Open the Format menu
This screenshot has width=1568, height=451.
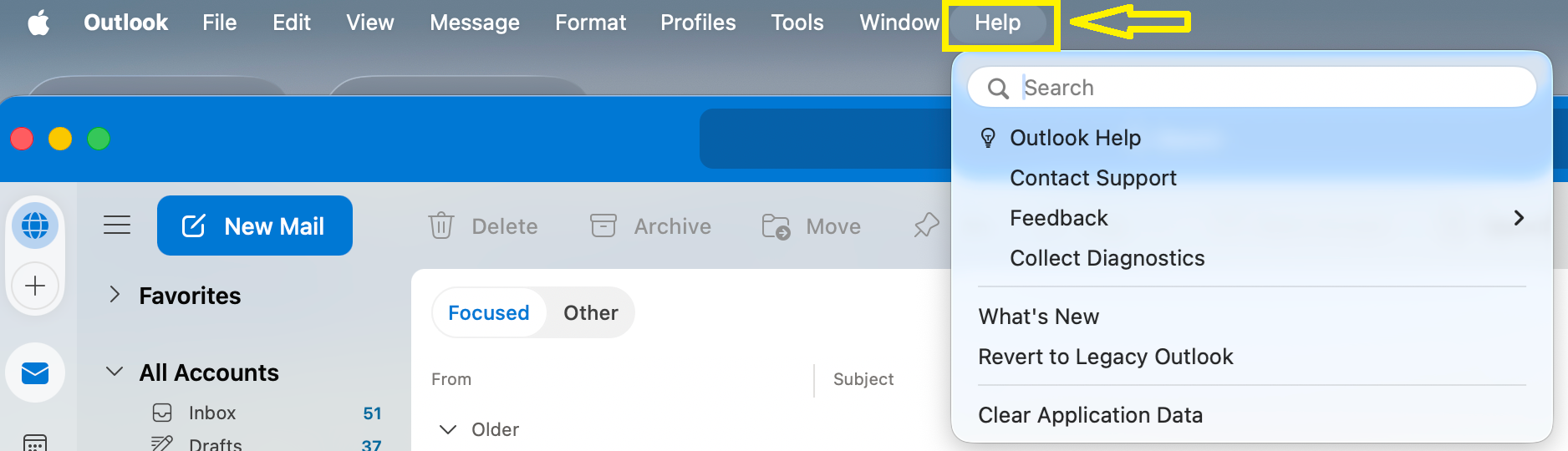(590, 23)
